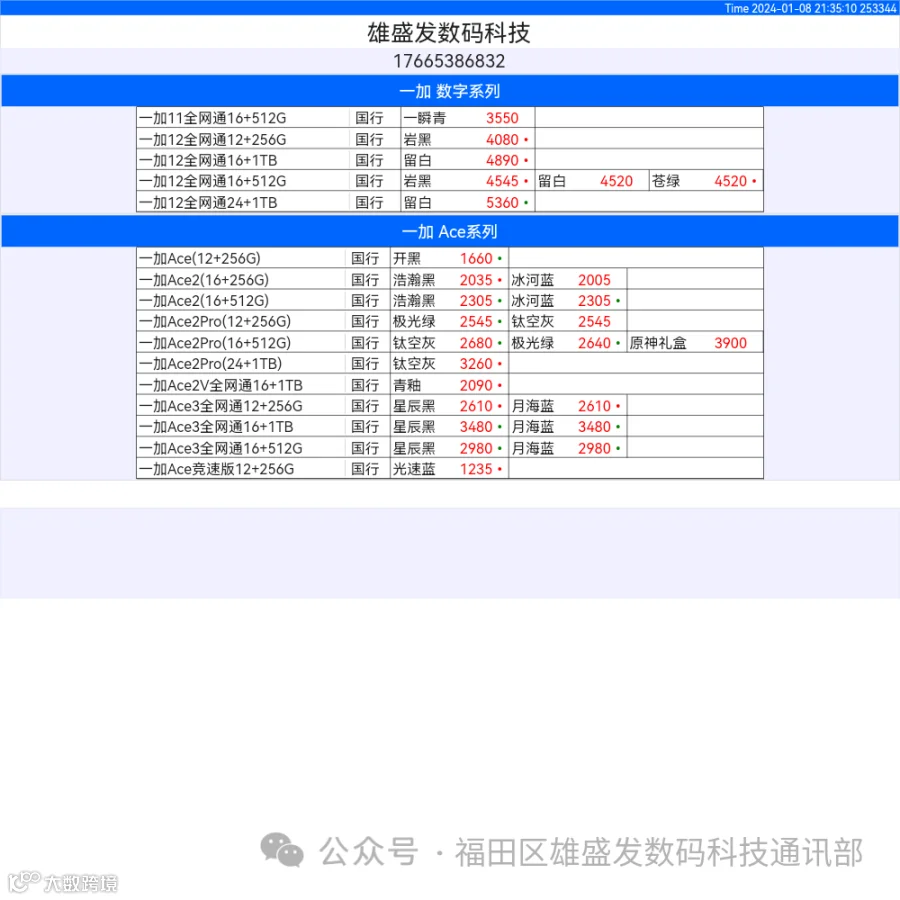900x900 pixels.
Task: Click the 2545 price beside 钛空灰
Action: (594, 321)
